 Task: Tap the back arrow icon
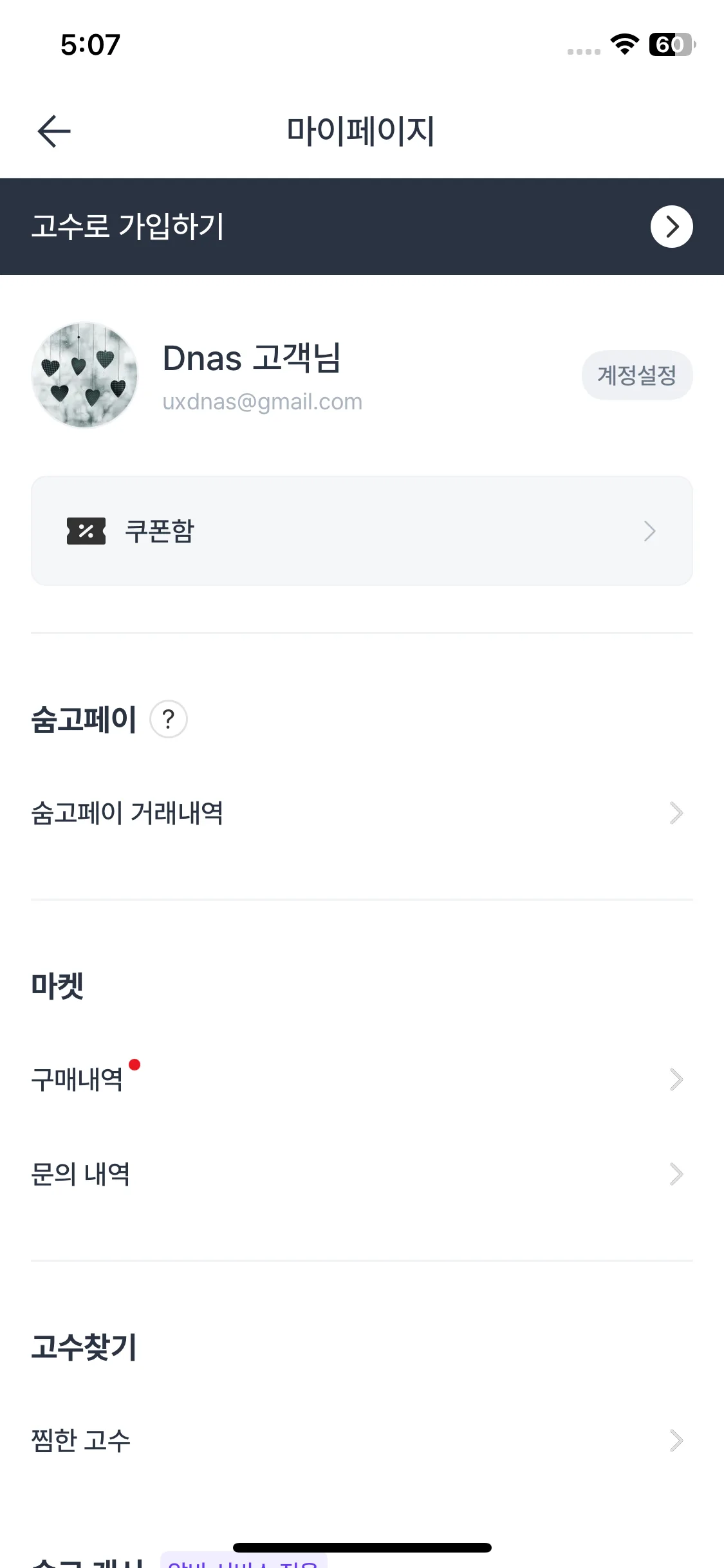[54, 131]
